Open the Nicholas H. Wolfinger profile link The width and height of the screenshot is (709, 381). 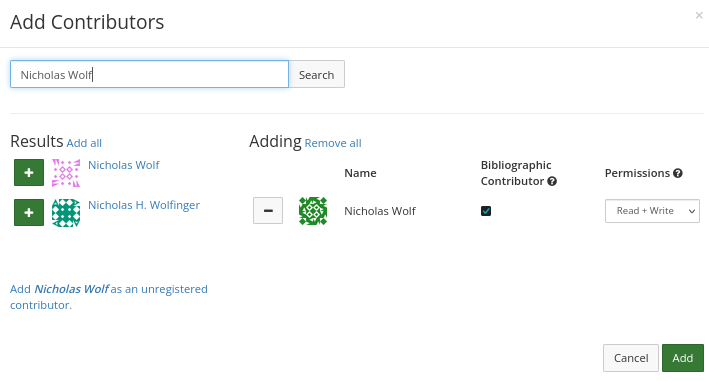click(144, 205)
